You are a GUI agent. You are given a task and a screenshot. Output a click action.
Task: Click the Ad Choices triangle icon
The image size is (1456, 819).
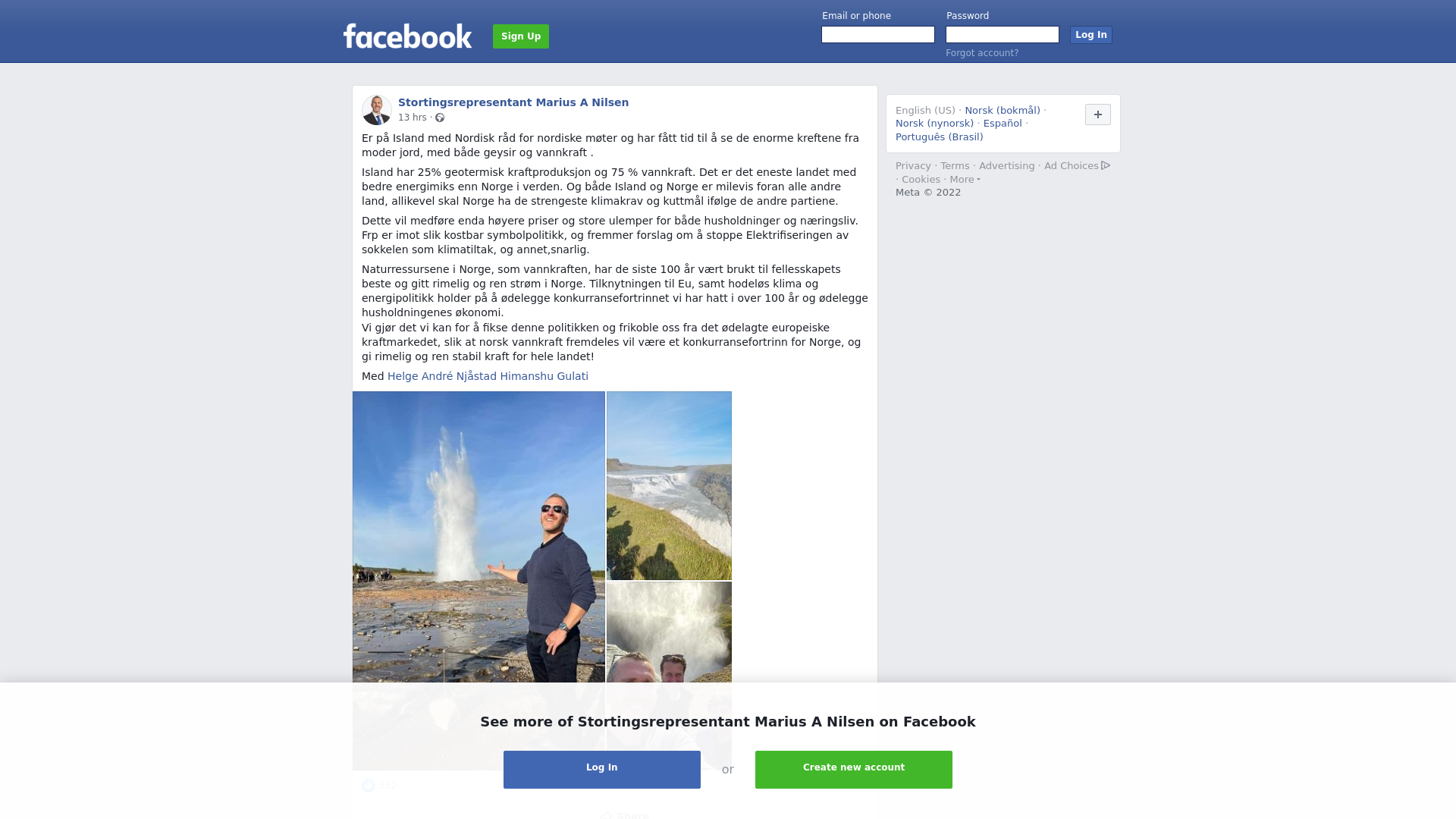[x=1106, y=165]
